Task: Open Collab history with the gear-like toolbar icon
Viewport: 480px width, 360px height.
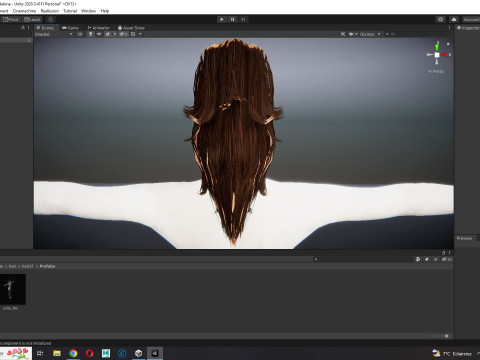Action: [441, 19]
